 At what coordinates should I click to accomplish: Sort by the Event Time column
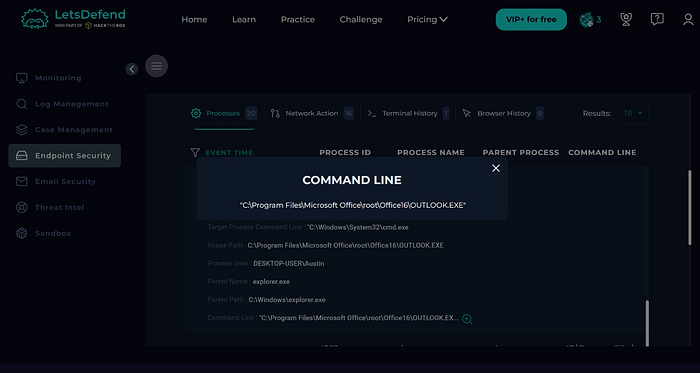pyautogui.click(x=229, y=153)
